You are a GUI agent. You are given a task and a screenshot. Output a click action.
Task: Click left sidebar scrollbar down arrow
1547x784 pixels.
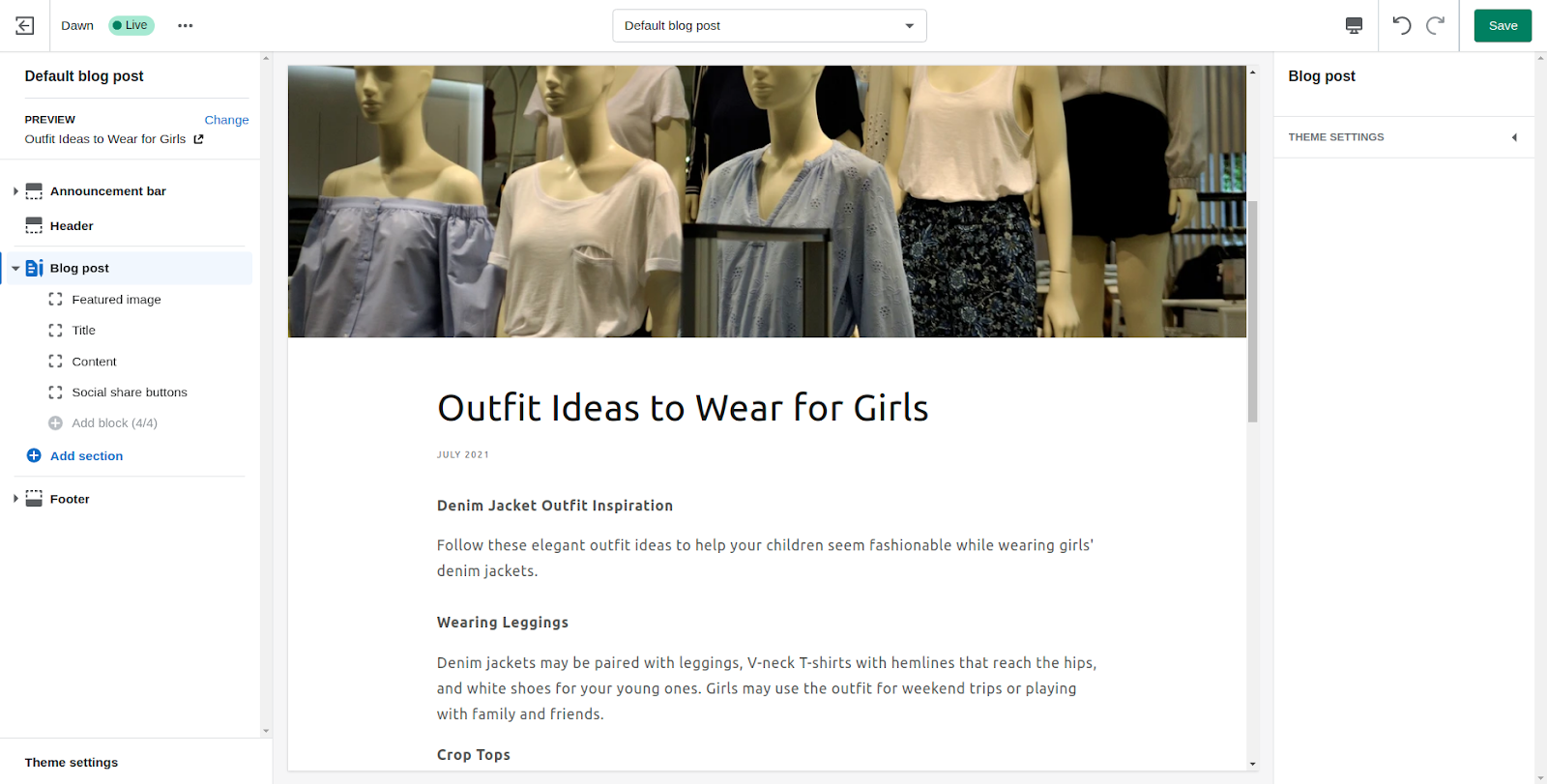[266, 732]
